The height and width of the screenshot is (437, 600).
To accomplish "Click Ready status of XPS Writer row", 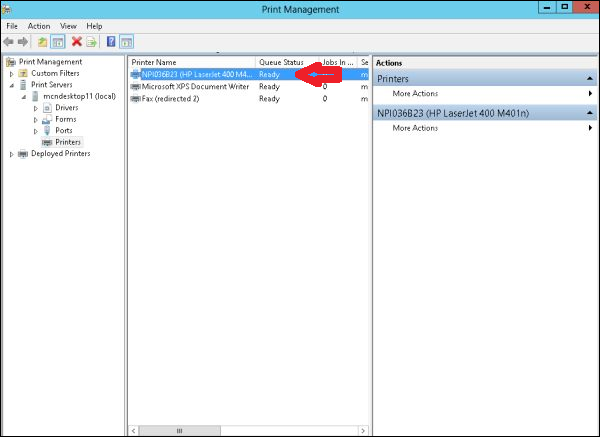I will pos(269,86).
